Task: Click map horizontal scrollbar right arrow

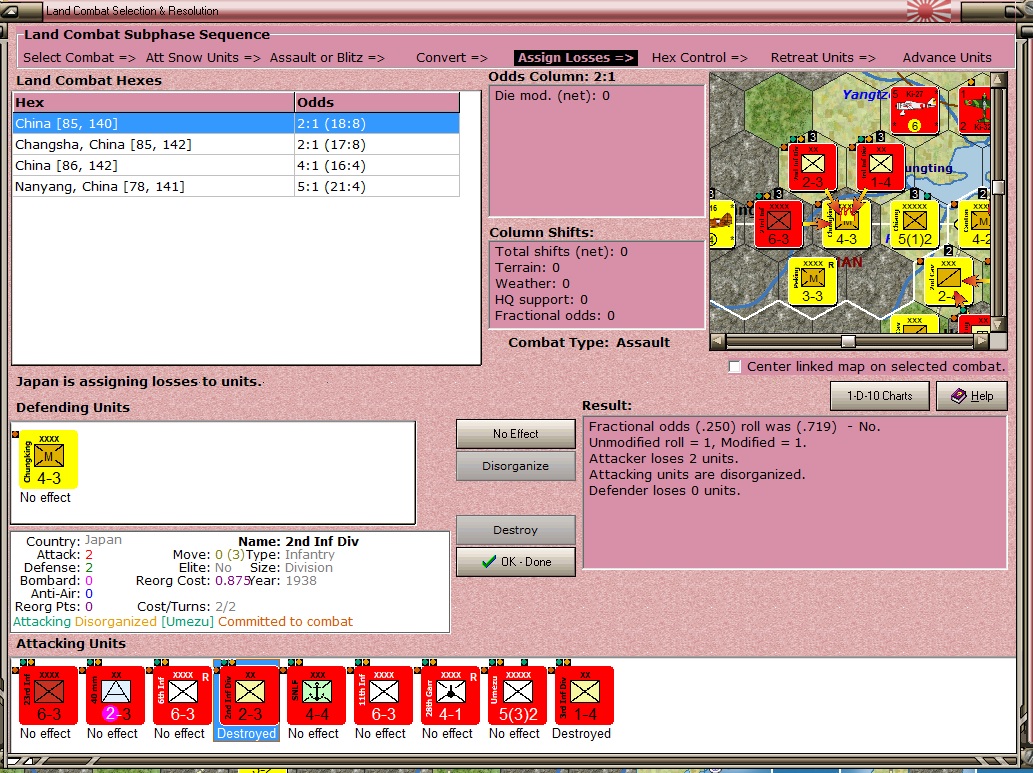Action: tap(982, 341)
